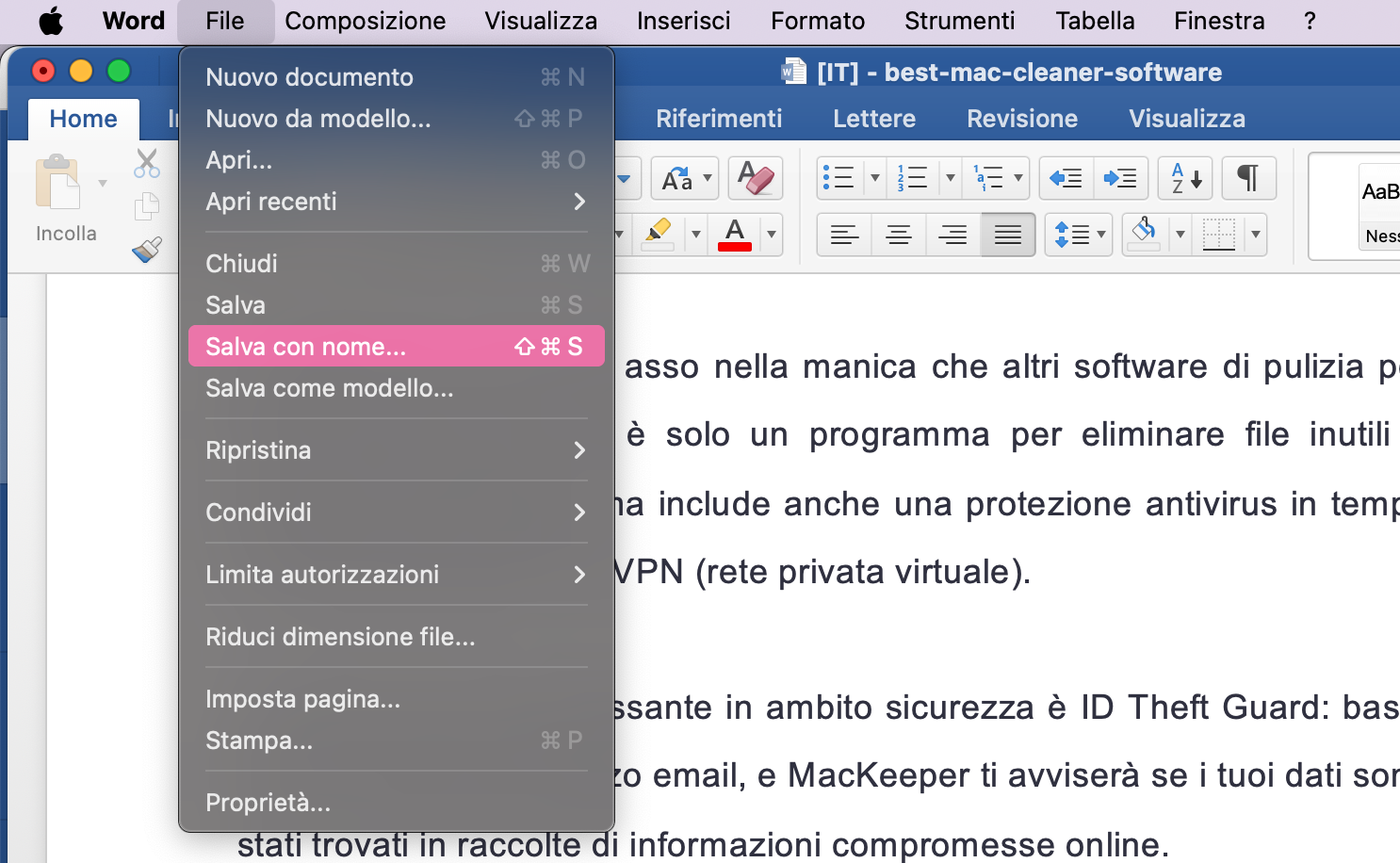
Task: Open the Strumenti menu bar item
Action: pyautogui.click(x=960, y=21)
